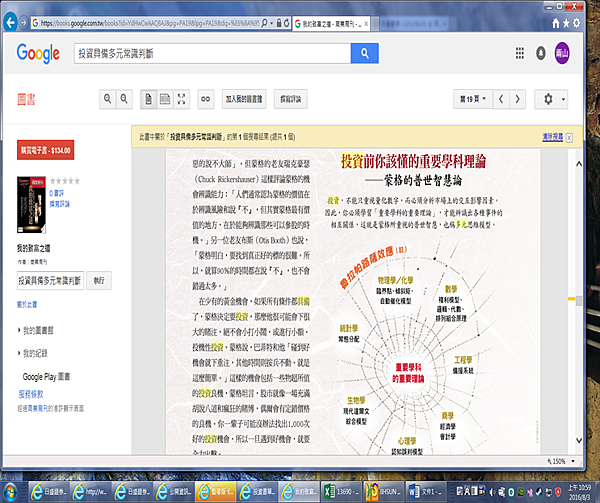
Task: Expand 我的圖書館 section
Action: (36, 330)
